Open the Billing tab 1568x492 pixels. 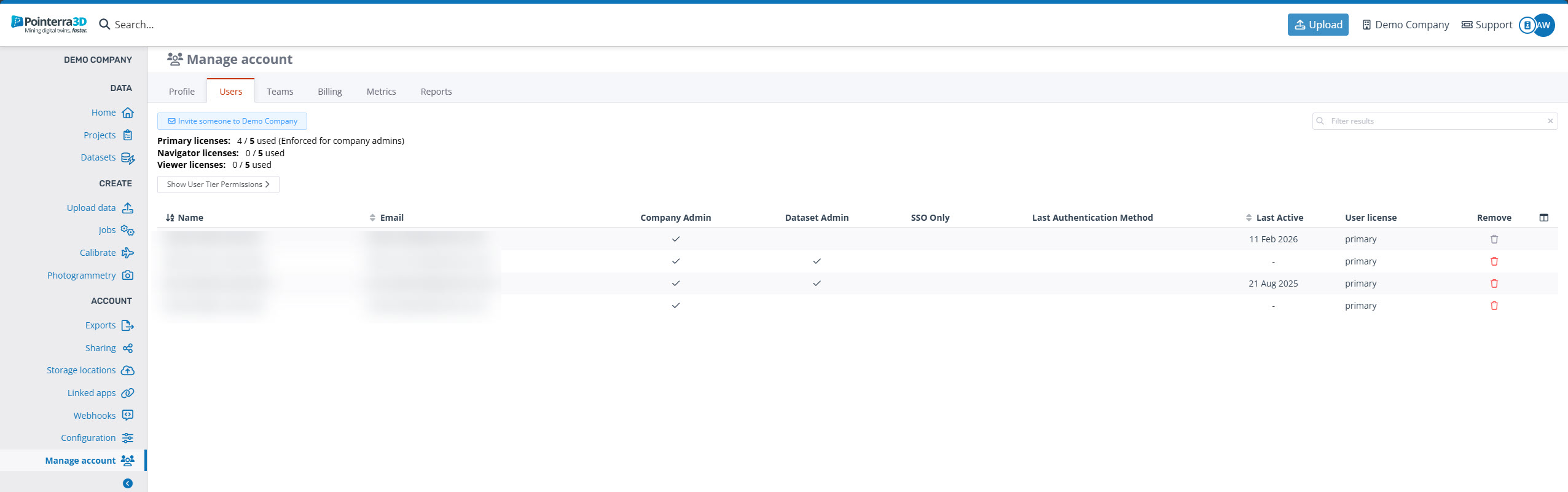click(329, 92)
